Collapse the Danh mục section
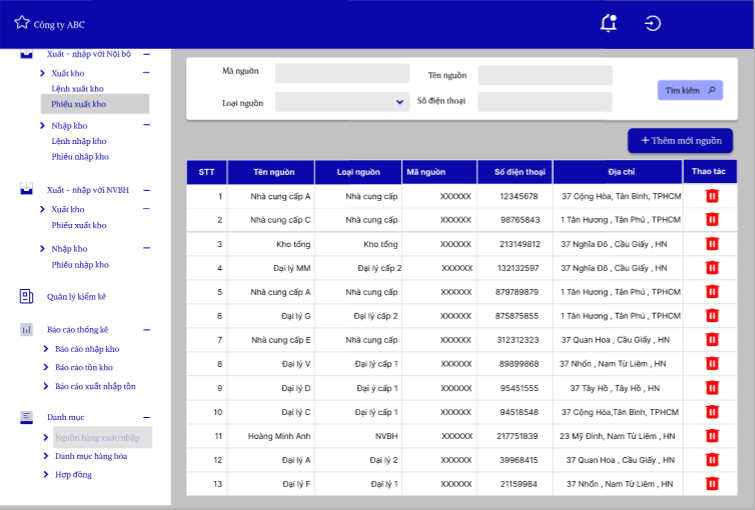The height and width of the screenshot is (510, 755). click(147, 418)
